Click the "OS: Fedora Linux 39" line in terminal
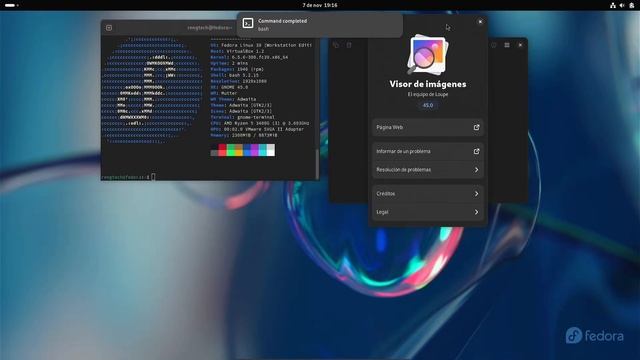This screenshot has height=360, width=640. tap(262, 45)
